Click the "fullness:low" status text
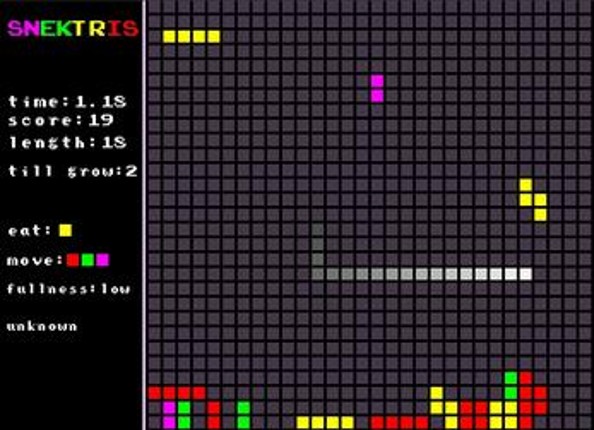This screenshot has height=430, width=594. (x=69, y=289)
